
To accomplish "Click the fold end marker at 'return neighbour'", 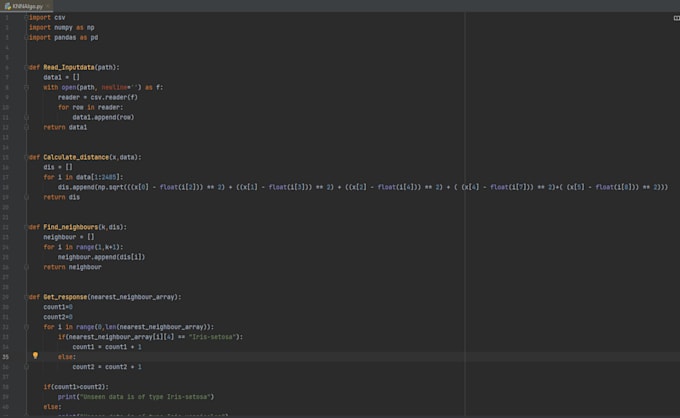I will 26,267.
